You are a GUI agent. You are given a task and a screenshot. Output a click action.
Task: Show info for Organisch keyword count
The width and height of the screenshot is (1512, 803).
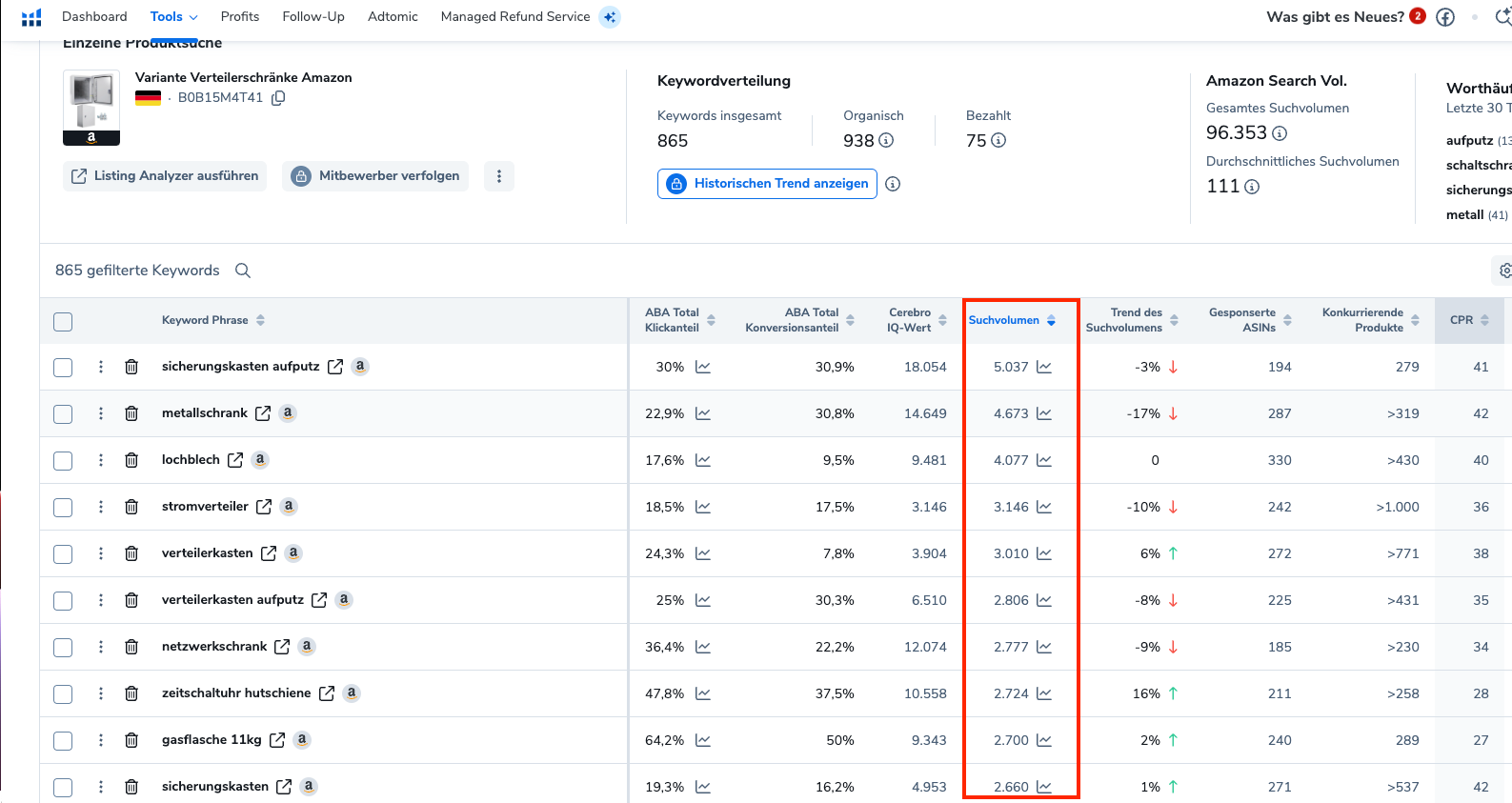(x=886, y=140)
